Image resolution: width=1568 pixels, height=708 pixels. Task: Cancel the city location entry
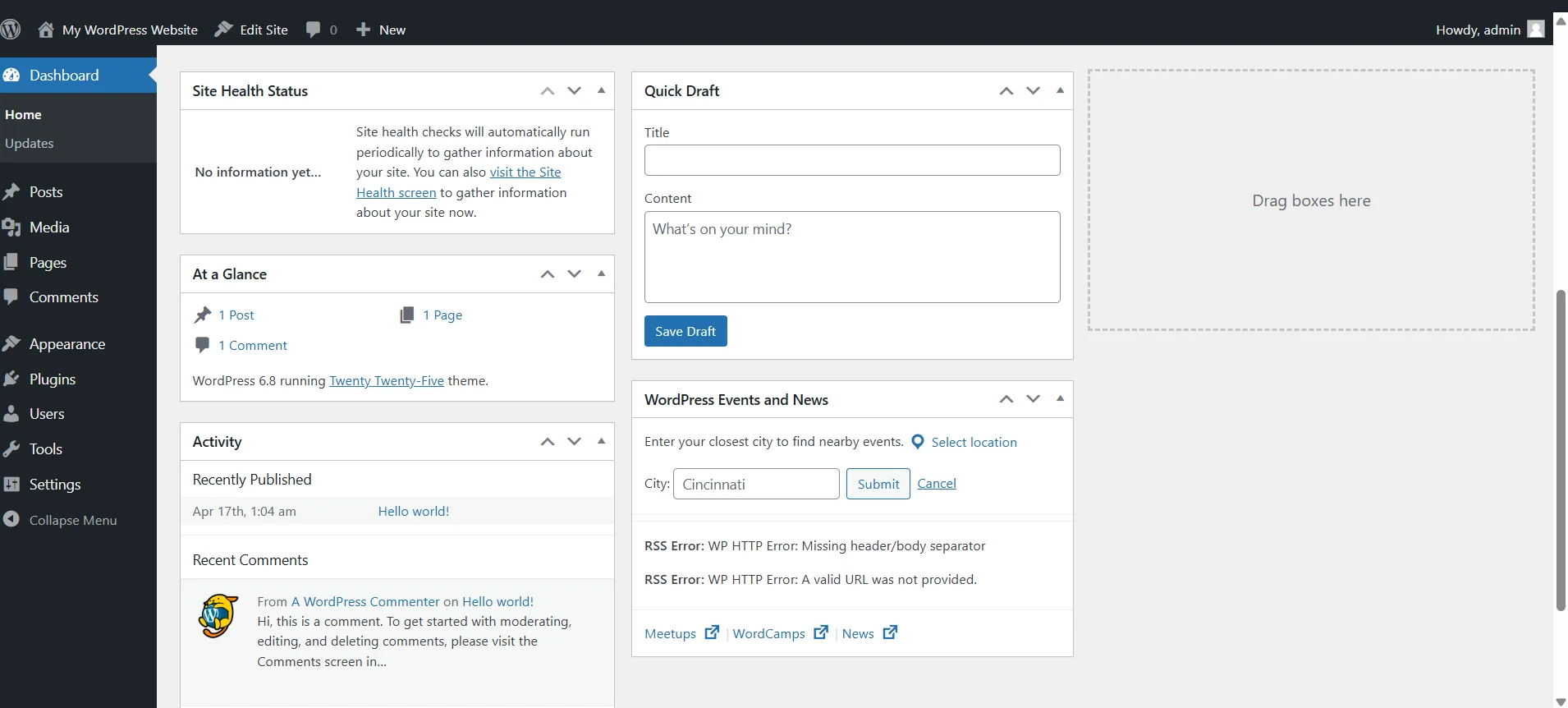click(937, 484)
